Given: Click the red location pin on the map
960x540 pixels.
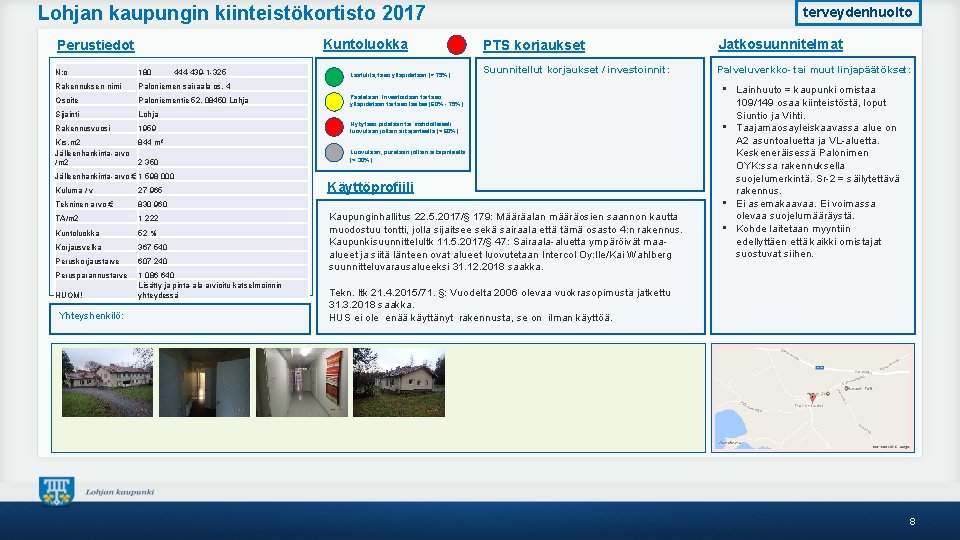Looking at the screenshot, I should coord(812,398).
